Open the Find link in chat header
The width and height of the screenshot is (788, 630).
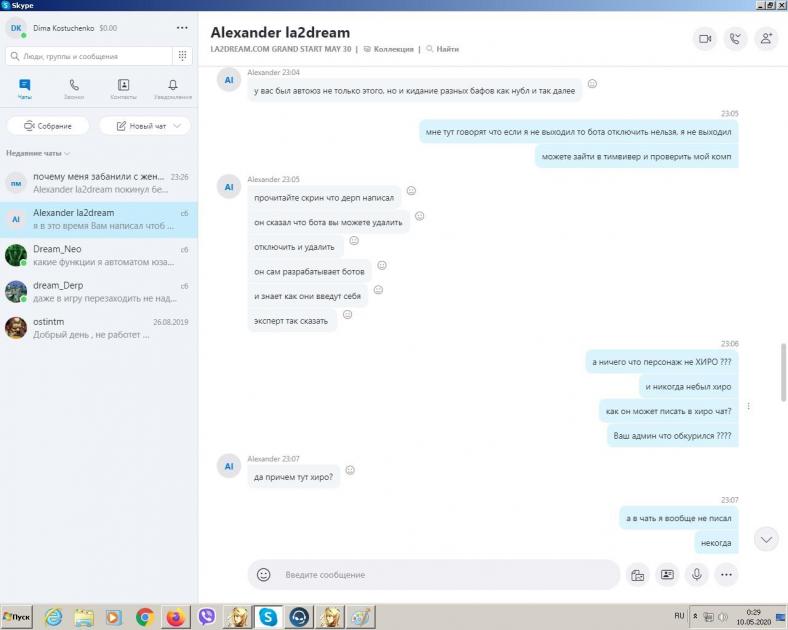pyautogui.click(x=442, y=49)
